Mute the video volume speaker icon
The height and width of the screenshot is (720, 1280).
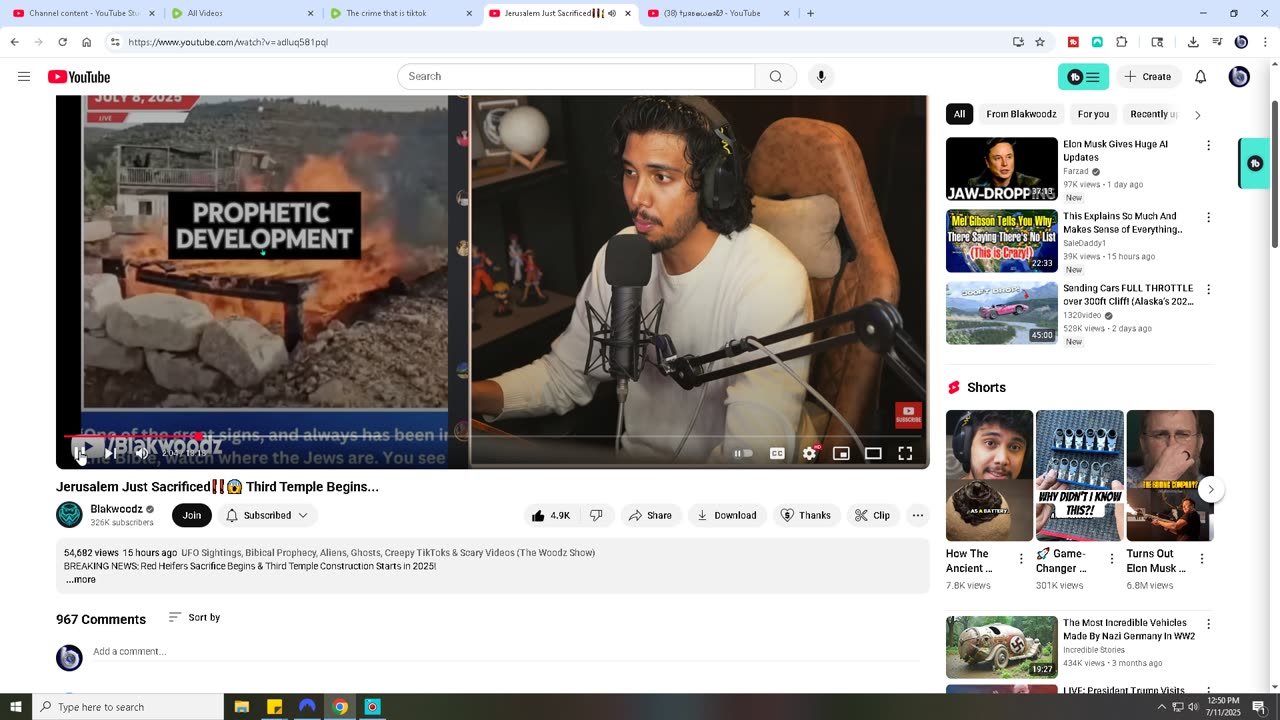pos(141,453)
